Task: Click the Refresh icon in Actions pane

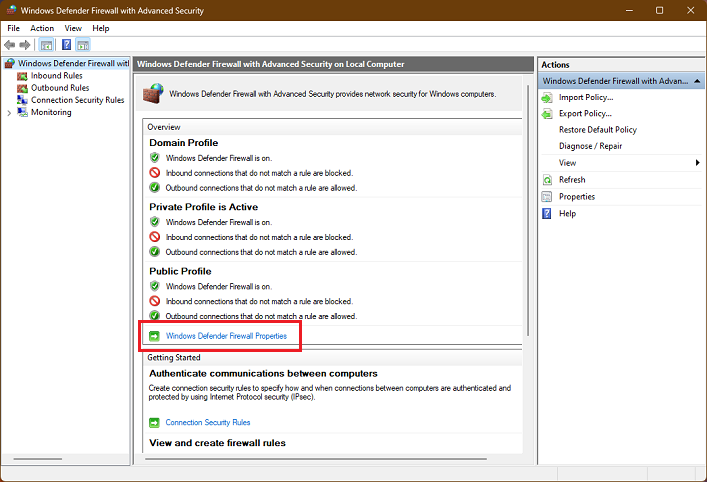Action: tap(547, 180)
